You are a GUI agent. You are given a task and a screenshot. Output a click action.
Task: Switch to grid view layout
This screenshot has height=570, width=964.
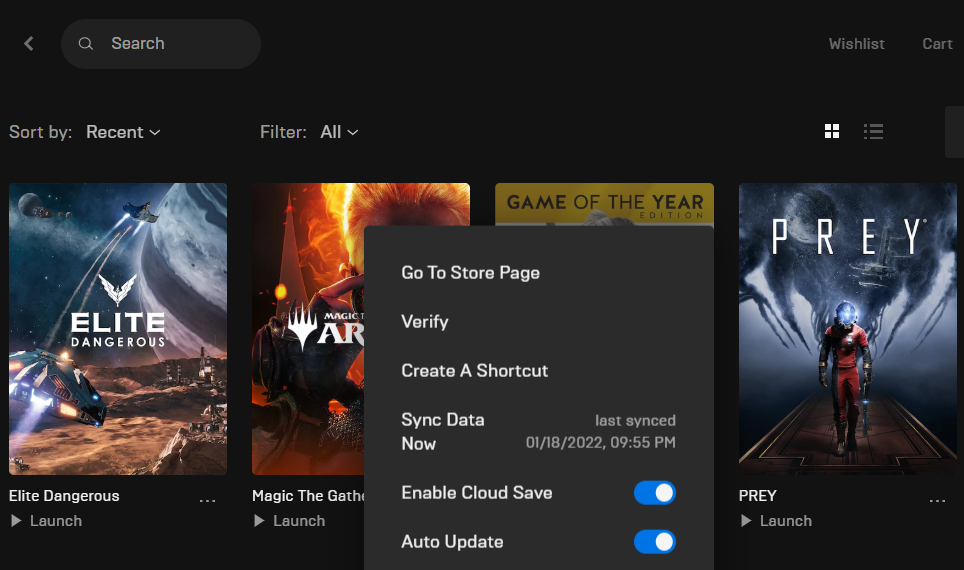tap(832, 131)
